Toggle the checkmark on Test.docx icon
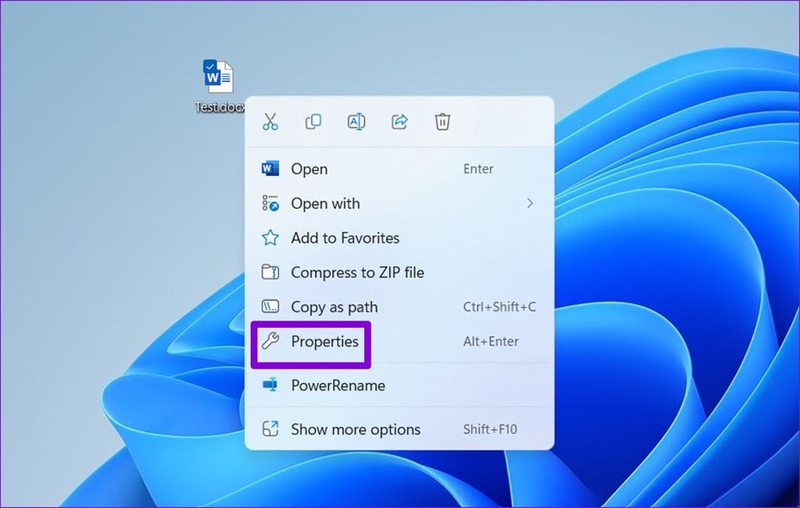Viewport: 800px width, 508px height. click(x=209, y=66)
